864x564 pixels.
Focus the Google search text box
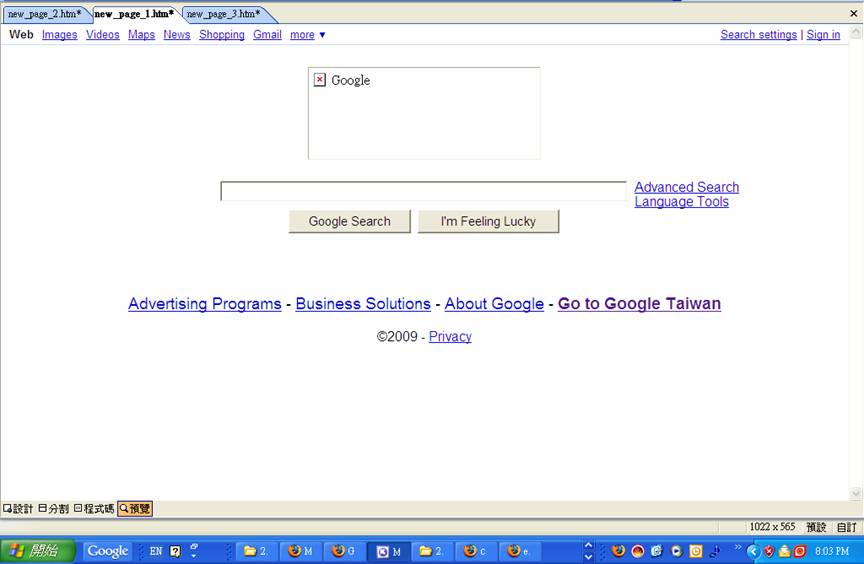pyautogui.click(x=423, y=191)
